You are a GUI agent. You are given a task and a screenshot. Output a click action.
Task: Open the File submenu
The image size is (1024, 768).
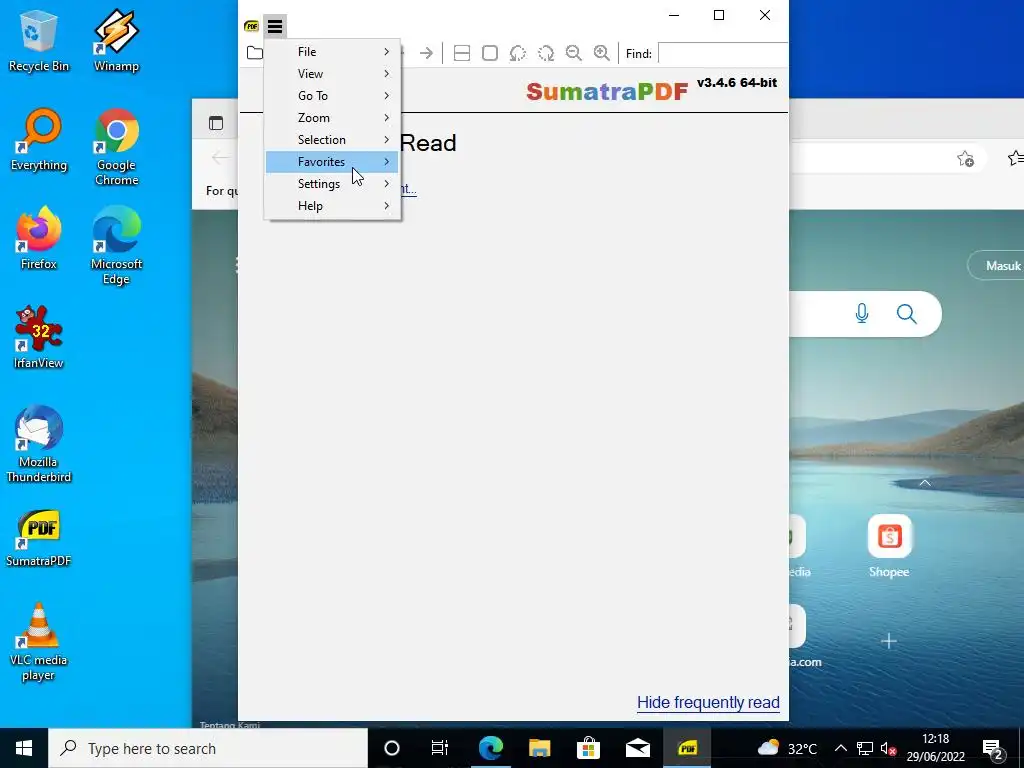click(x=332, y=52)
